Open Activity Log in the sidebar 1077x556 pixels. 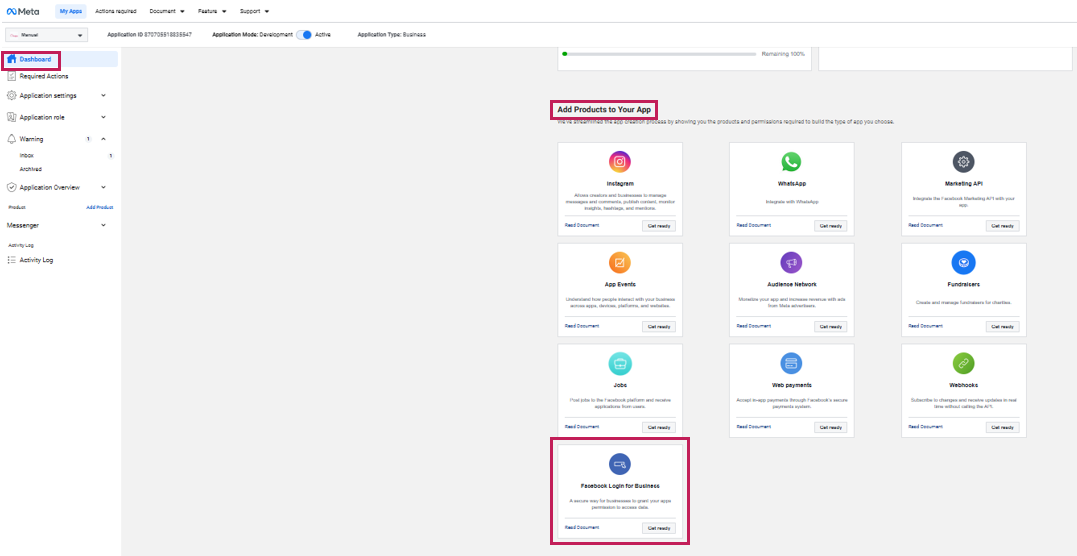click(x=36, y=260)
